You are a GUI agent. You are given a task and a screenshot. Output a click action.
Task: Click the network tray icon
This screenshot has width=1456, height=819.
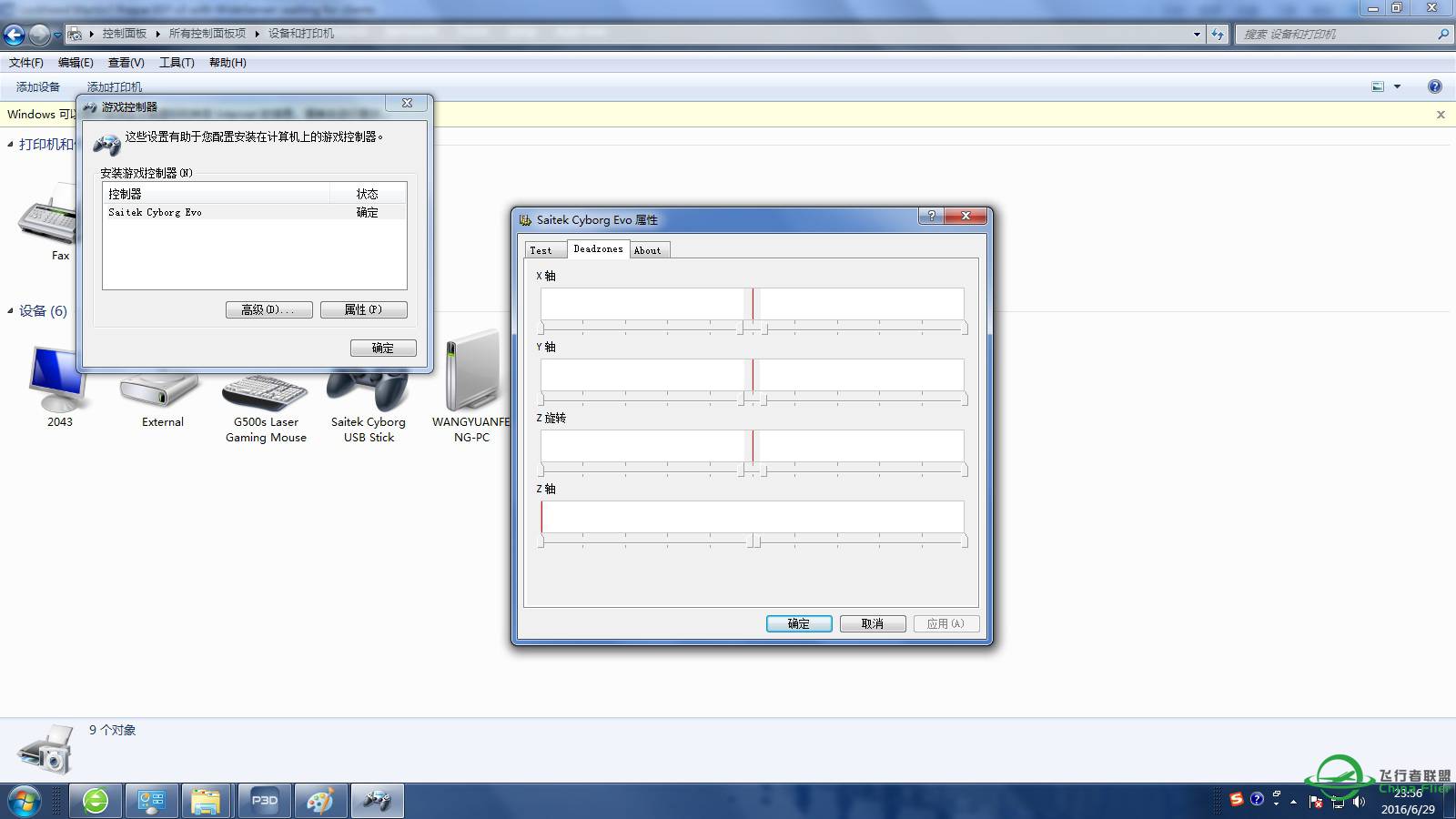coord(1338,802)
